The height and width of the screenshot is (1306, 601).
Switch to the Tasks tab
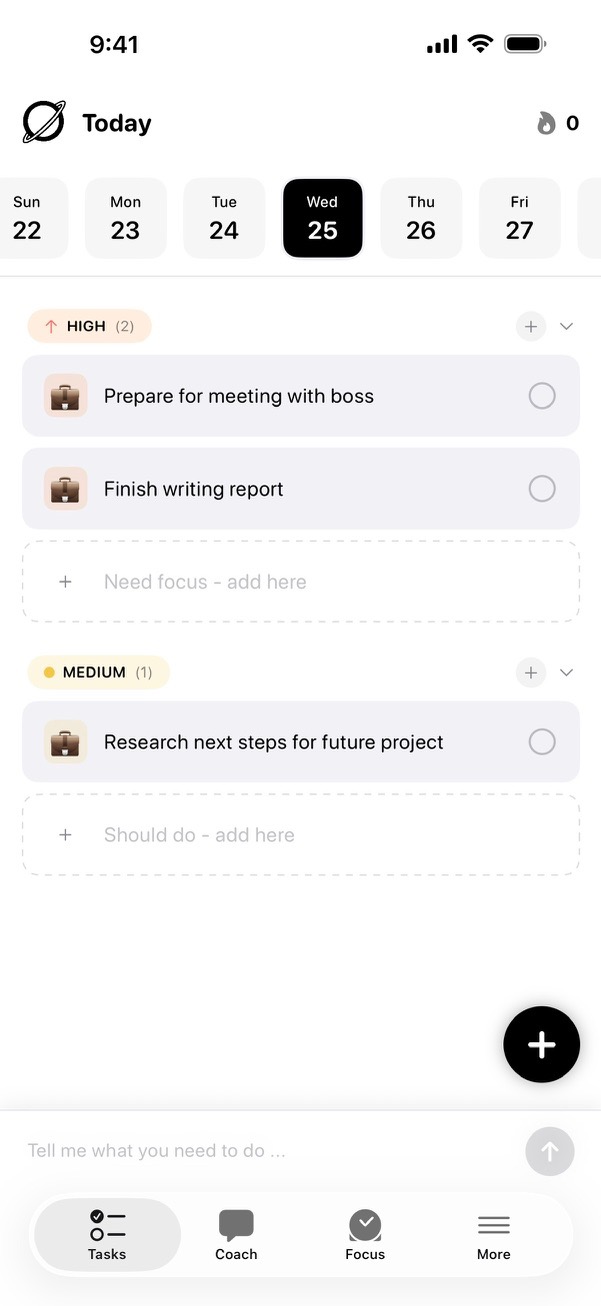coord(106,1233)
